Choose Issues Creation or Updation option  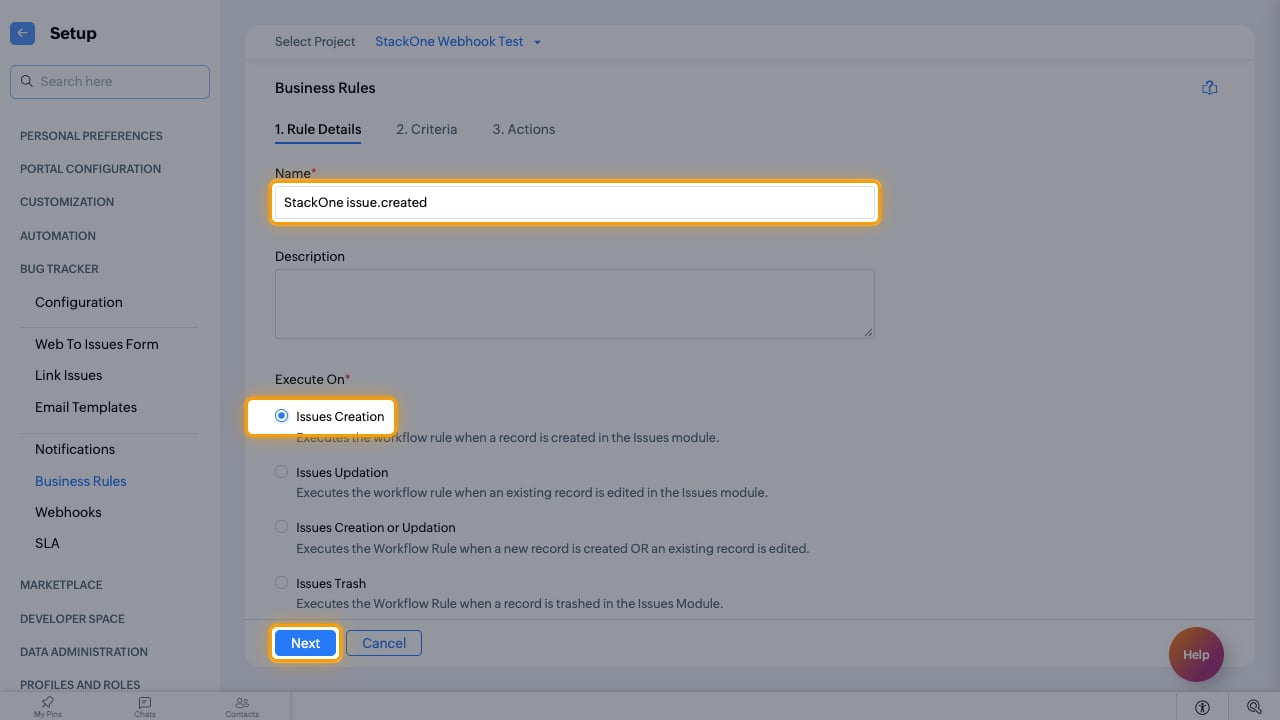pos(282,527)
